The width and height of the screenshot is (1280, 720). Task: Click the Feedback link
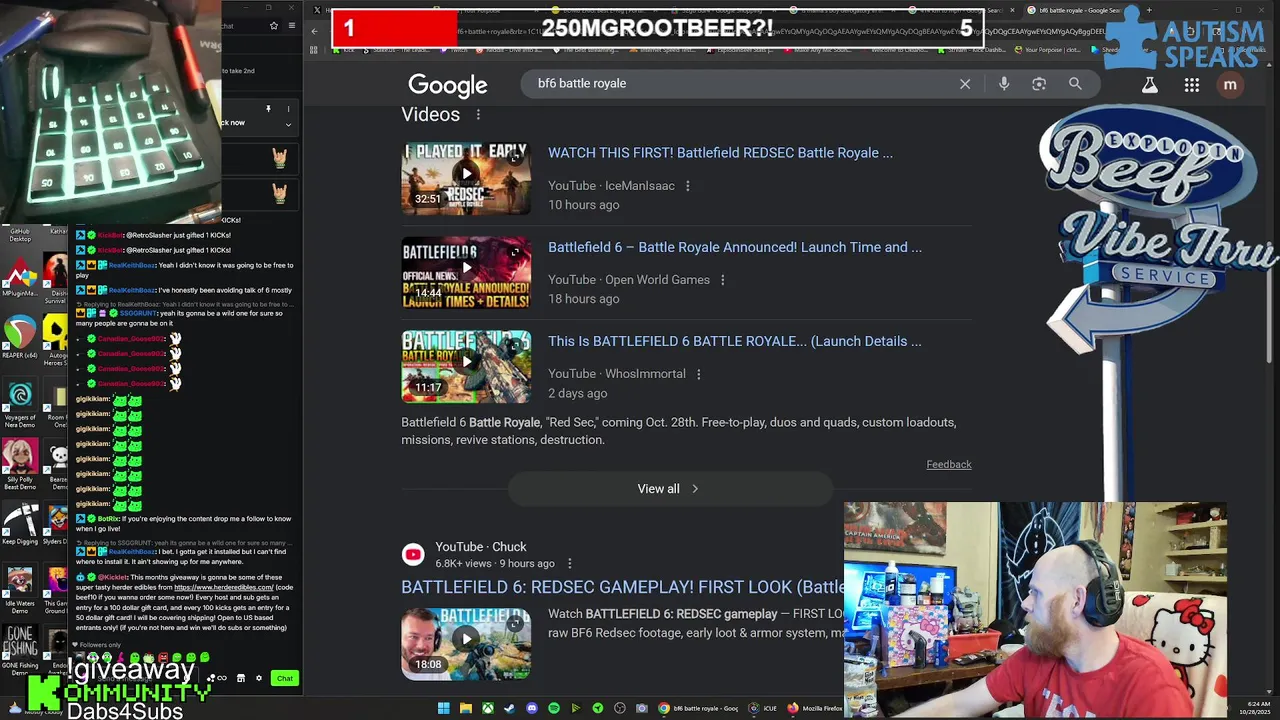949,464
